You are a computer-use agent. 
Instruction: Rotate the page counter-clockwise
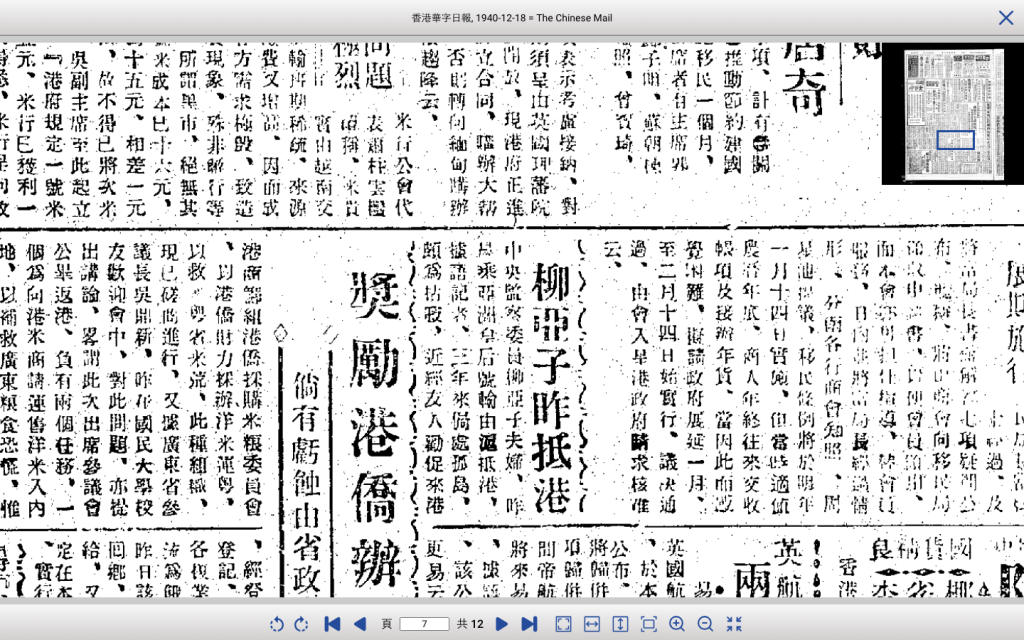click(x=277, y=624)
